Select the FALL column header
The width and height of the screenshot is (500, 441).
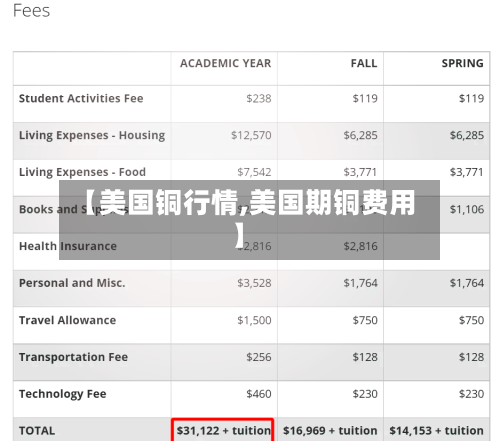pos(364,63)
